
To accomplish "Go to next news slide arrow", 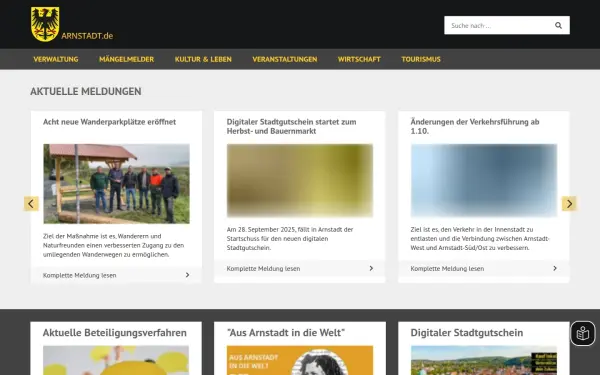I will click(x=569, y=204).
